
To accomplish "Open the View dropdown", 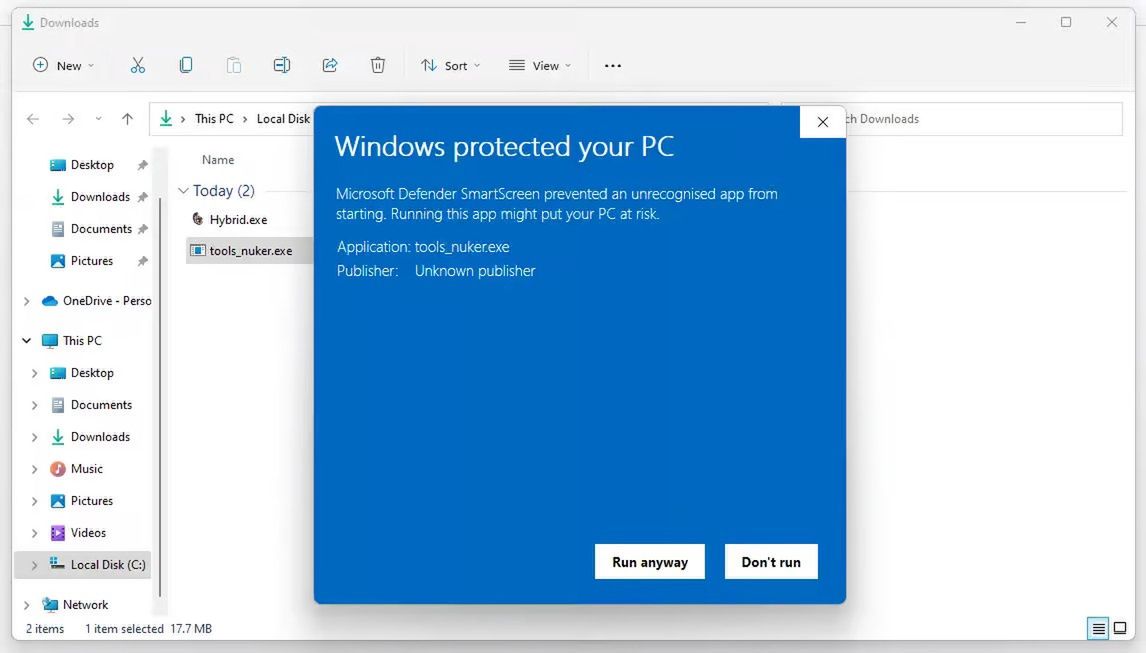I will (x=540, y=66).
